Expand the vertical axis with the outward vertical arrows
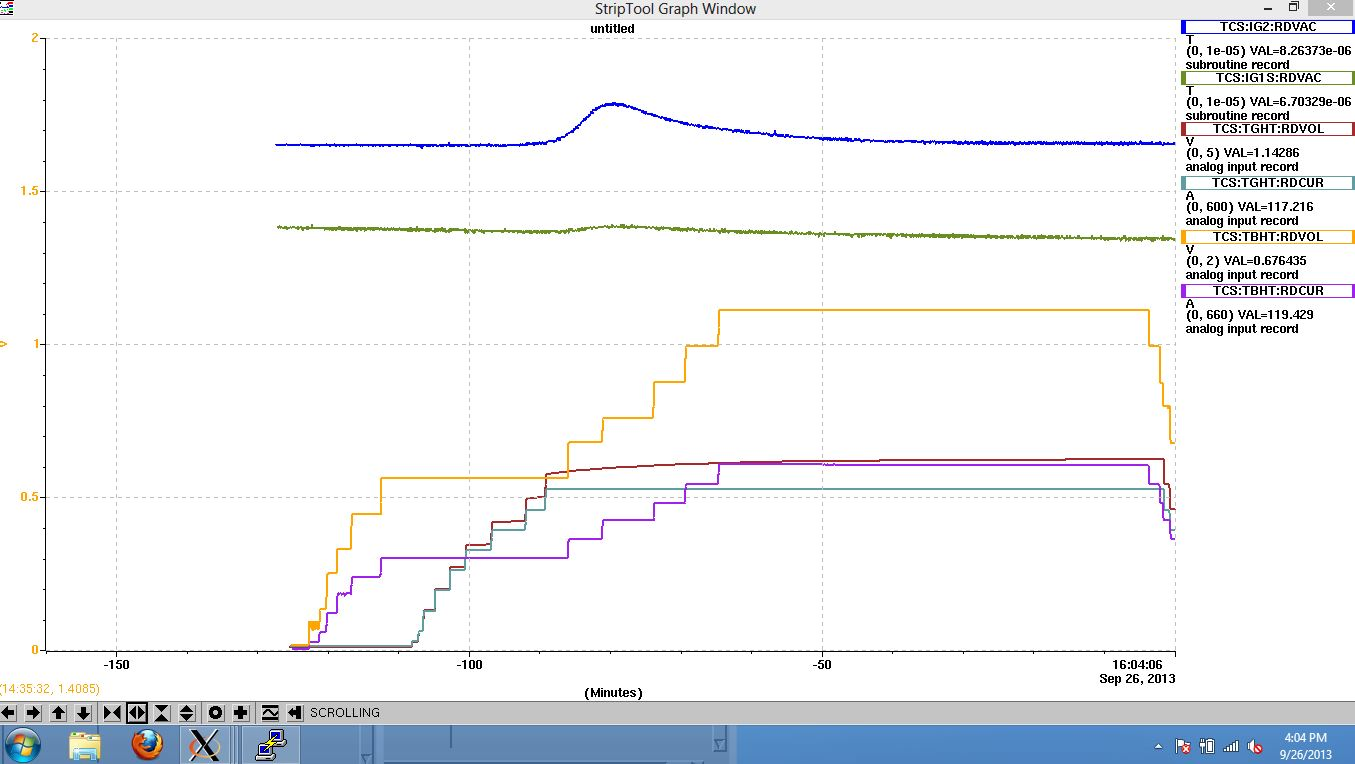This screenshot has height=764, width=1355. click(187, 713)
